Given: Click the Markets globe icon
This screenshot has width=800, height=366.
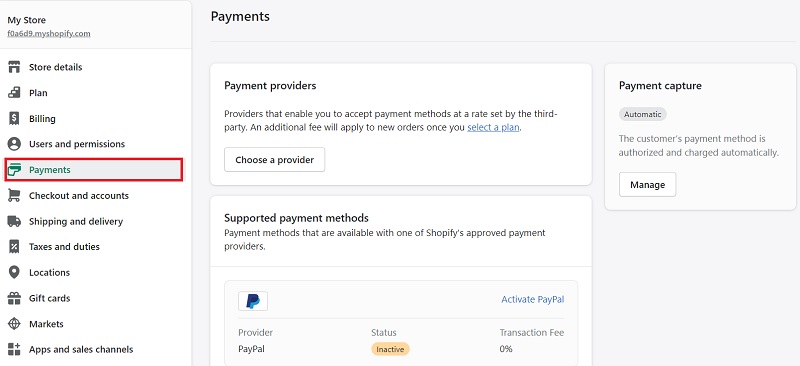Looking at the screenshot, I should [14, 324].
